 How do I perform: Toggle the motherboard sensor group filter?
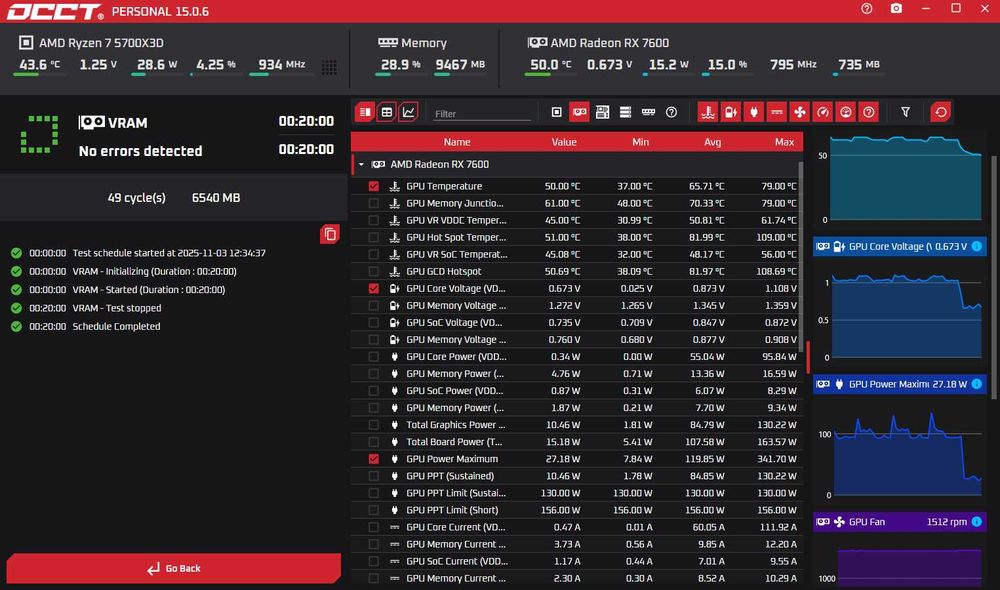click(x=602, y=112)
